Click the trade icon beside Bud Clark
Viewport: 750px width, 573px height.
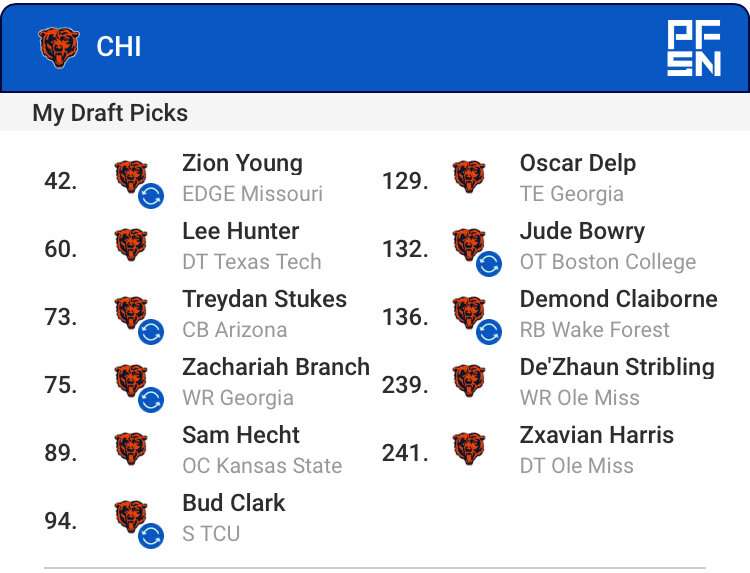(x=151, y=535)
